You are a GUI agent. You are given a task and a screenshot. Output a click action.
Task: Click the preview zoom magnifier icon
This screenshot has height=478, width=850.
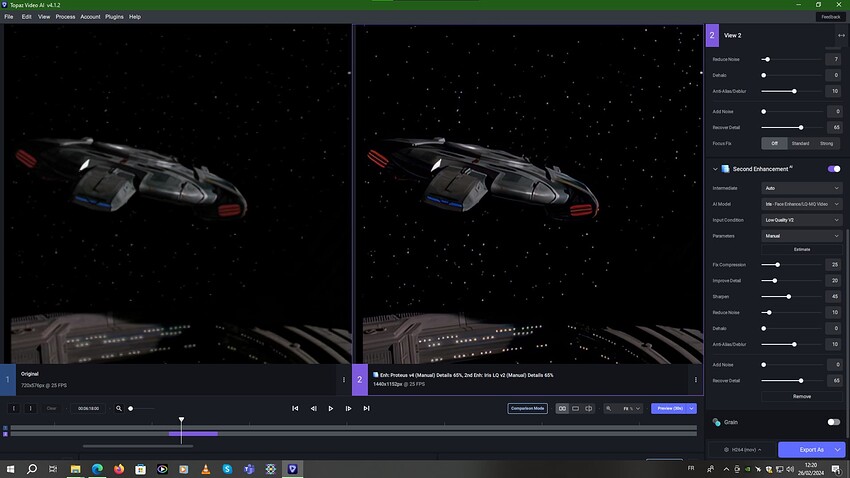tap(608, 408)
